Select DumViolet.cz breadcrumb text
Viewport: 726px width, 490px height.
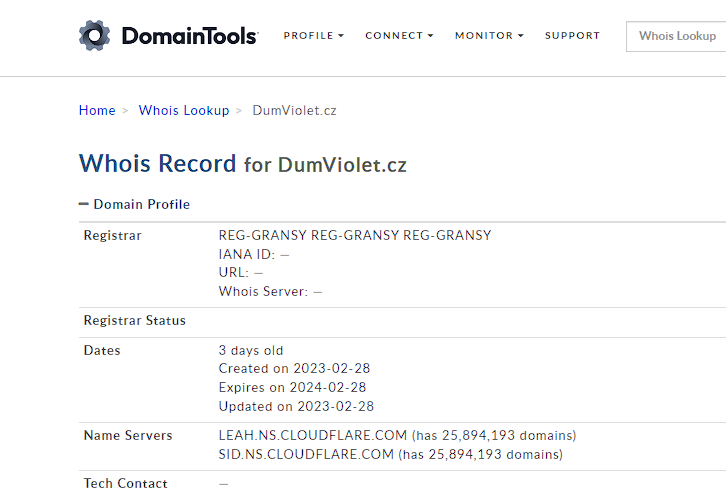(294, 110)
